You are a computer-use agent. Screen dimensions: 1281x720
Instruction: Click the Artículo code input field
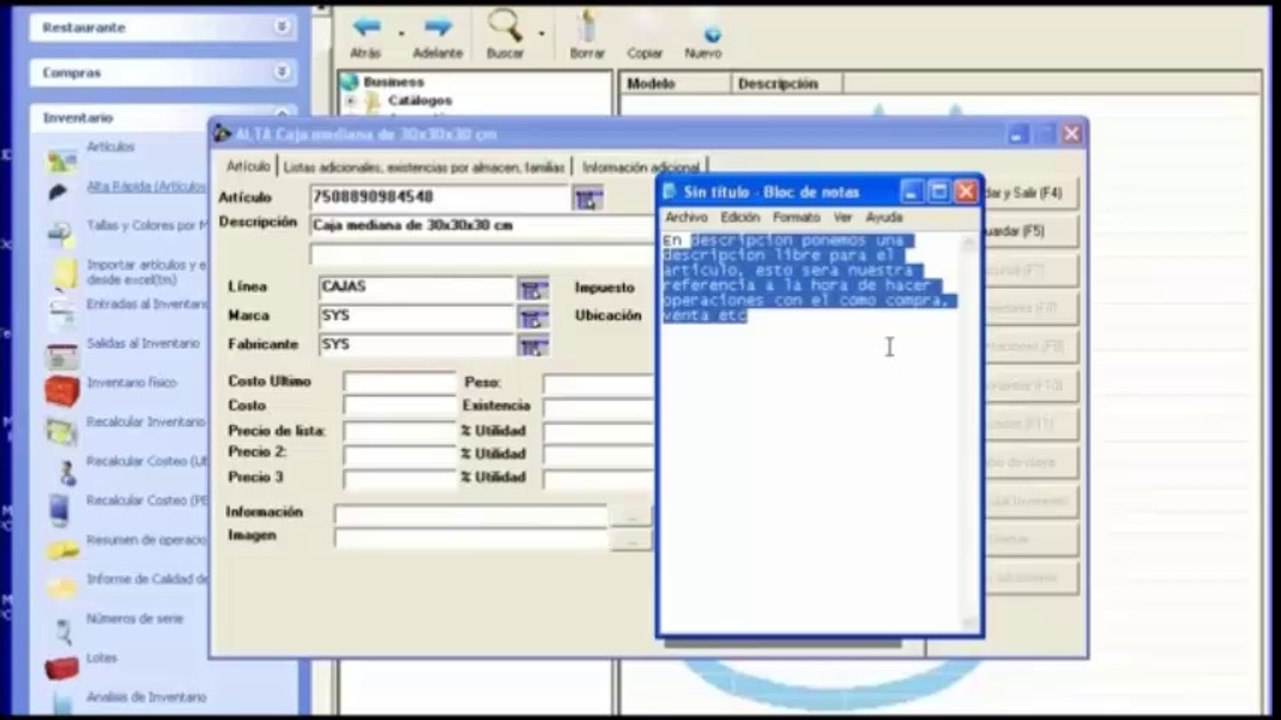point(440,197)
